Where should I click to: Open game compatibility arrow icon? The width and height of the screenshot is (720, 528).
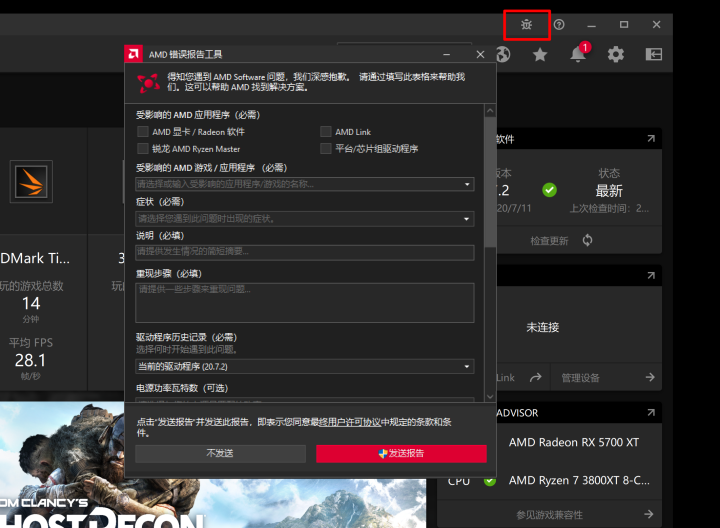point(649,514)
